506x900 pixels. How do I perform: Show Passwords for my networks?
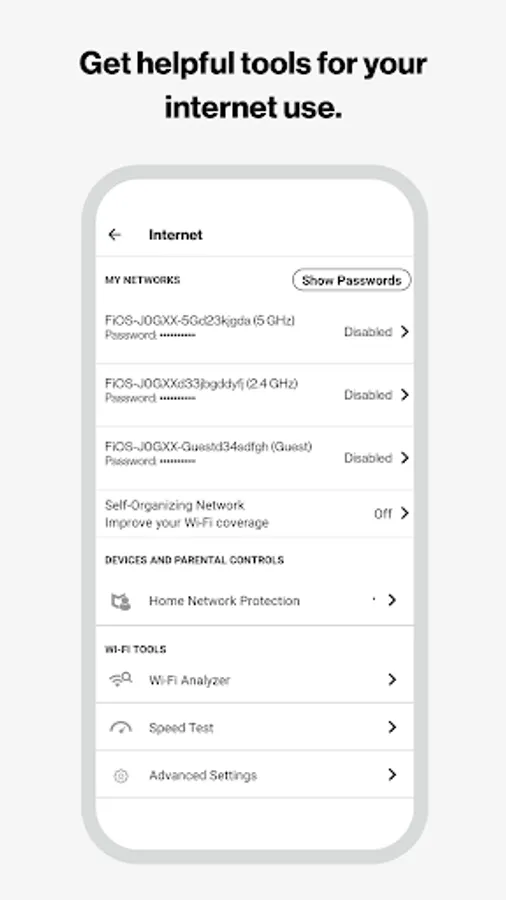pyautogui.click(x=351, y=280)
